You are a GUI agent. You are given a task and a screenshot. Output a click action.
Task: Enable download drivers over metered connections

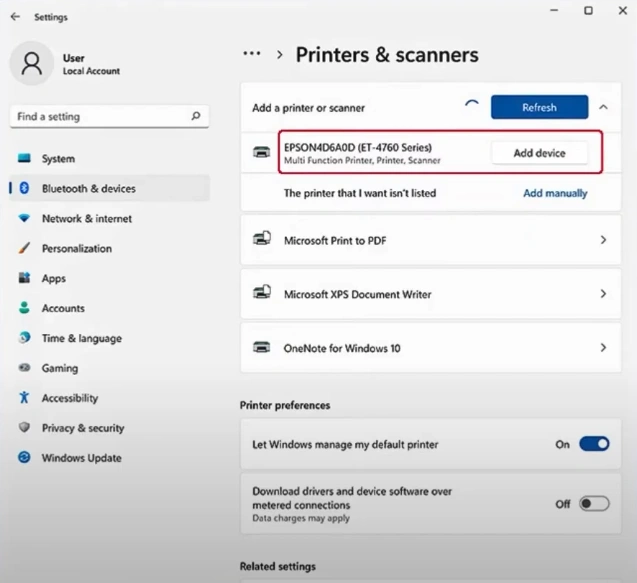(593, 504)
